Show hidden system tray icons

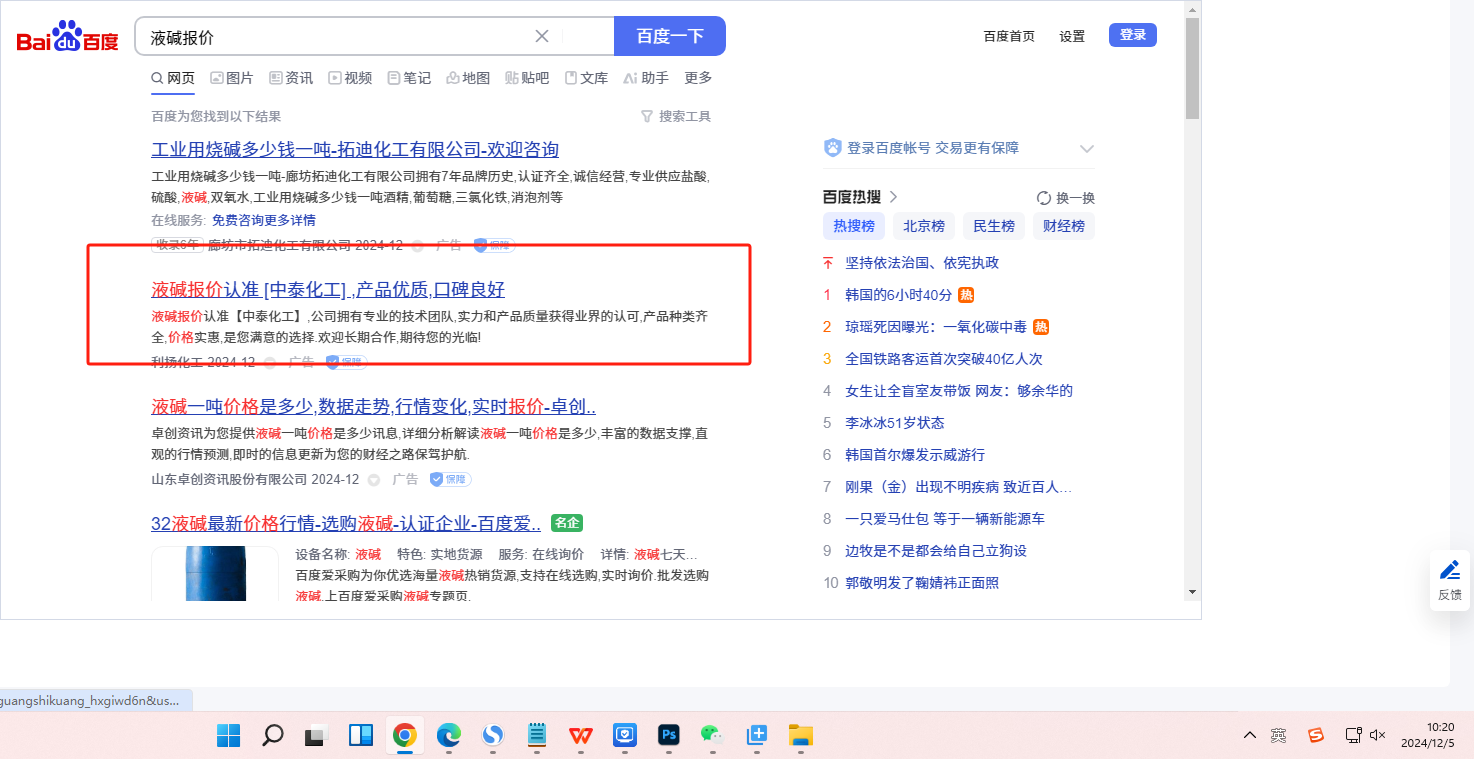click(x=1249, y=736)
